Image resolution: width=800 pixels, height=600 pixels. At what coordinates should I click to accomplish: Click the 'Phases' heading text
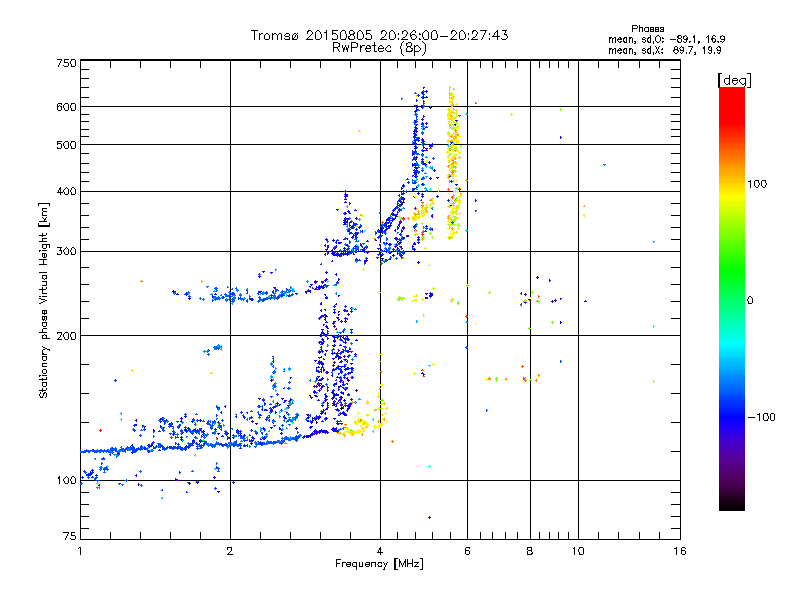tap(647, 29)
